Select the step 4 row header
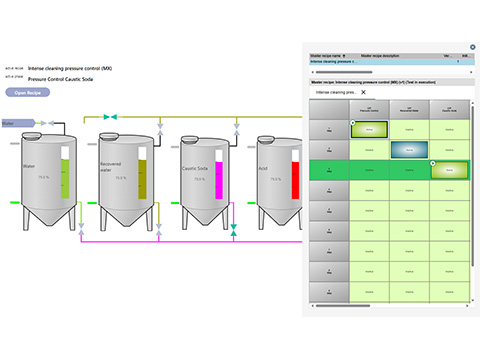Viewport: 480px width, 360px height. [329, 191]
